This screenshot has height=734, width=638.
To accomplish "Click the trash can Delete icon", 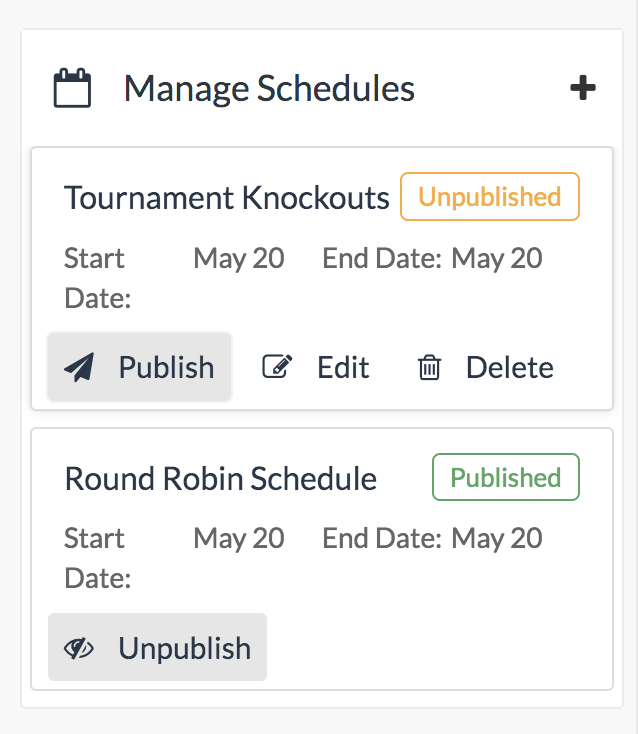I will pos(429,368).
